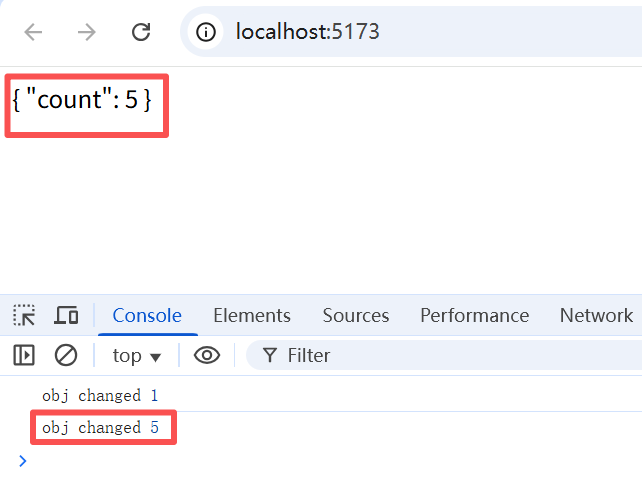The image size is (642, 501).
Task: Click the console prompt chevron
Action: [x=23, y=461]
